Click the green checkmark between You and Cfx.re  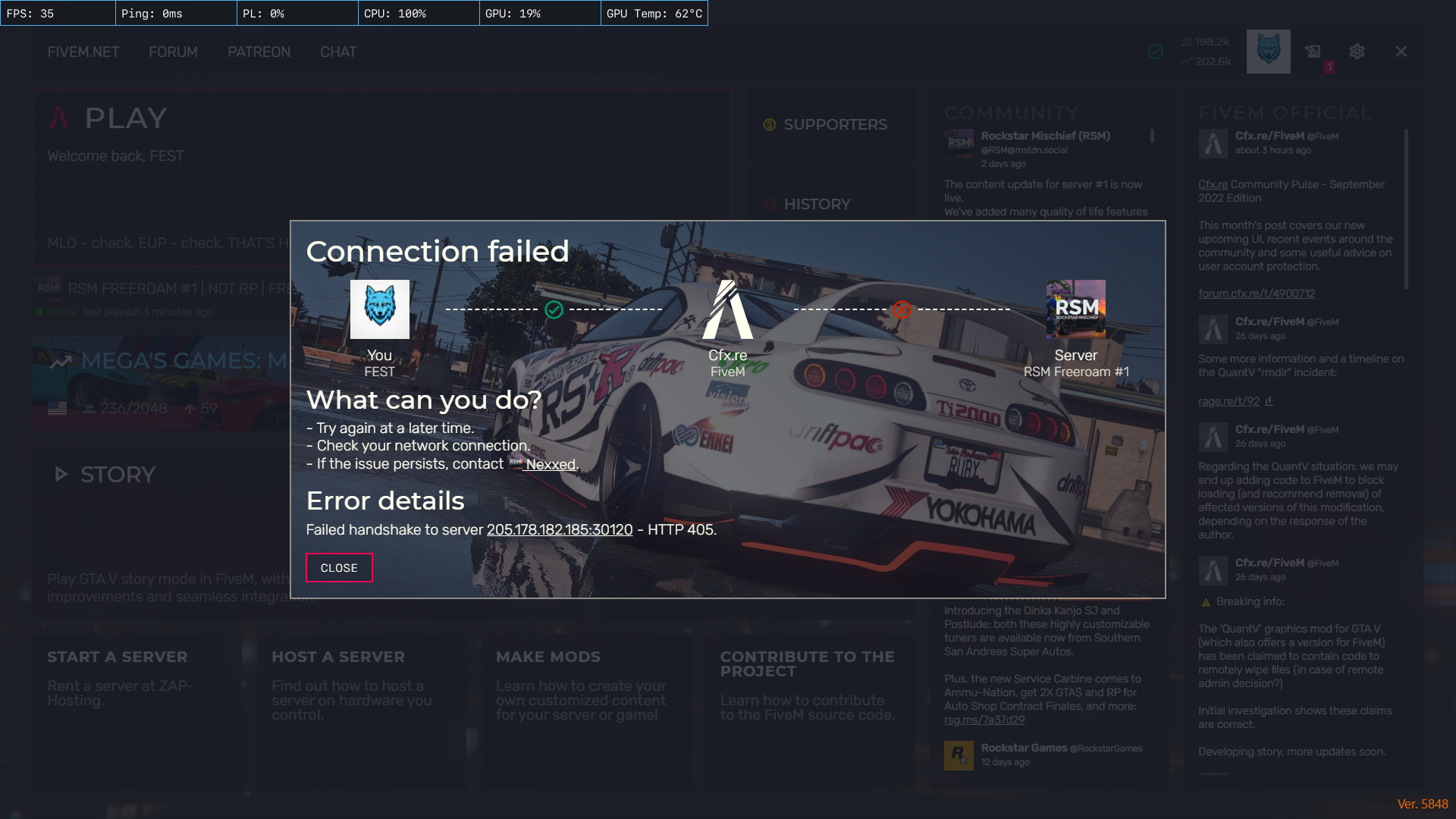point(554,309)
